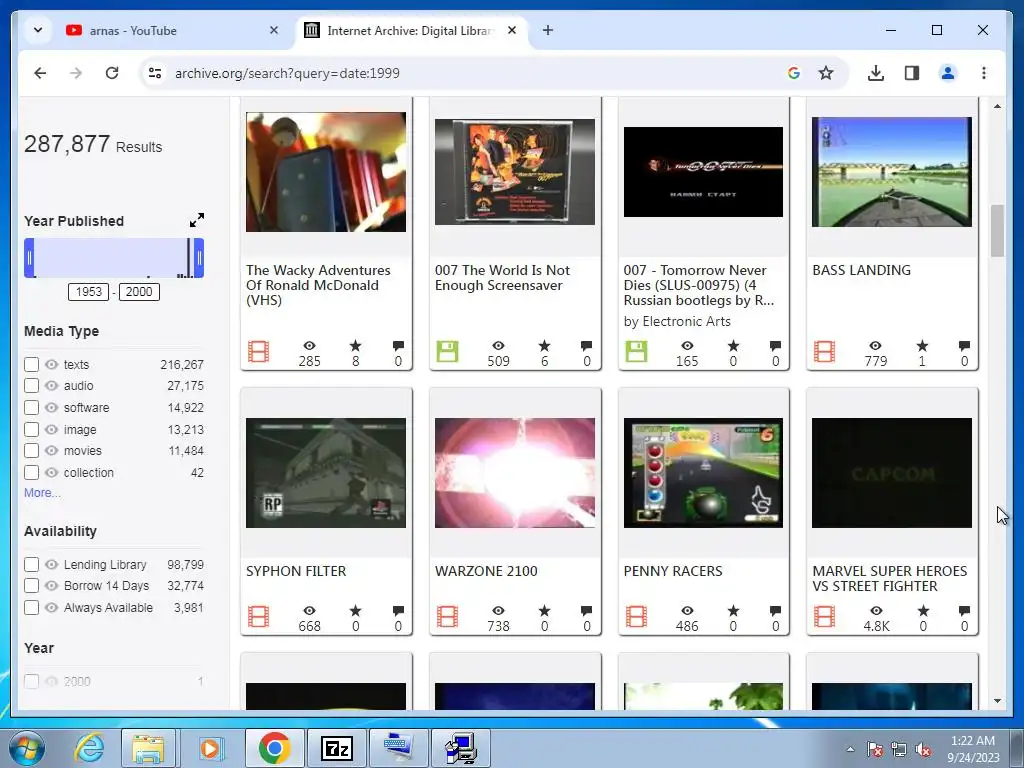Screen dimensions: 1024x768
Task: Launch Internet Explorer from taskbar
Action: 89,748
